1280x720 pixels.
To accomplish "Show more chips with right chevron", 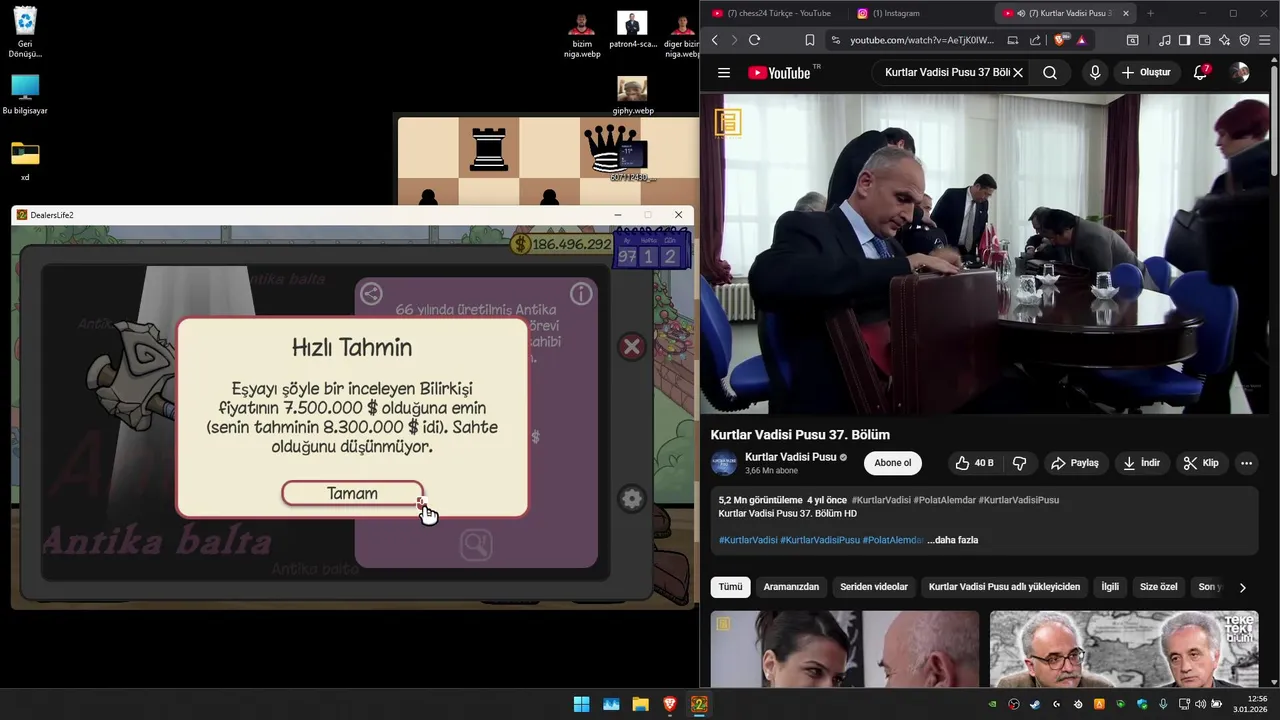I will pos(1243,588).
